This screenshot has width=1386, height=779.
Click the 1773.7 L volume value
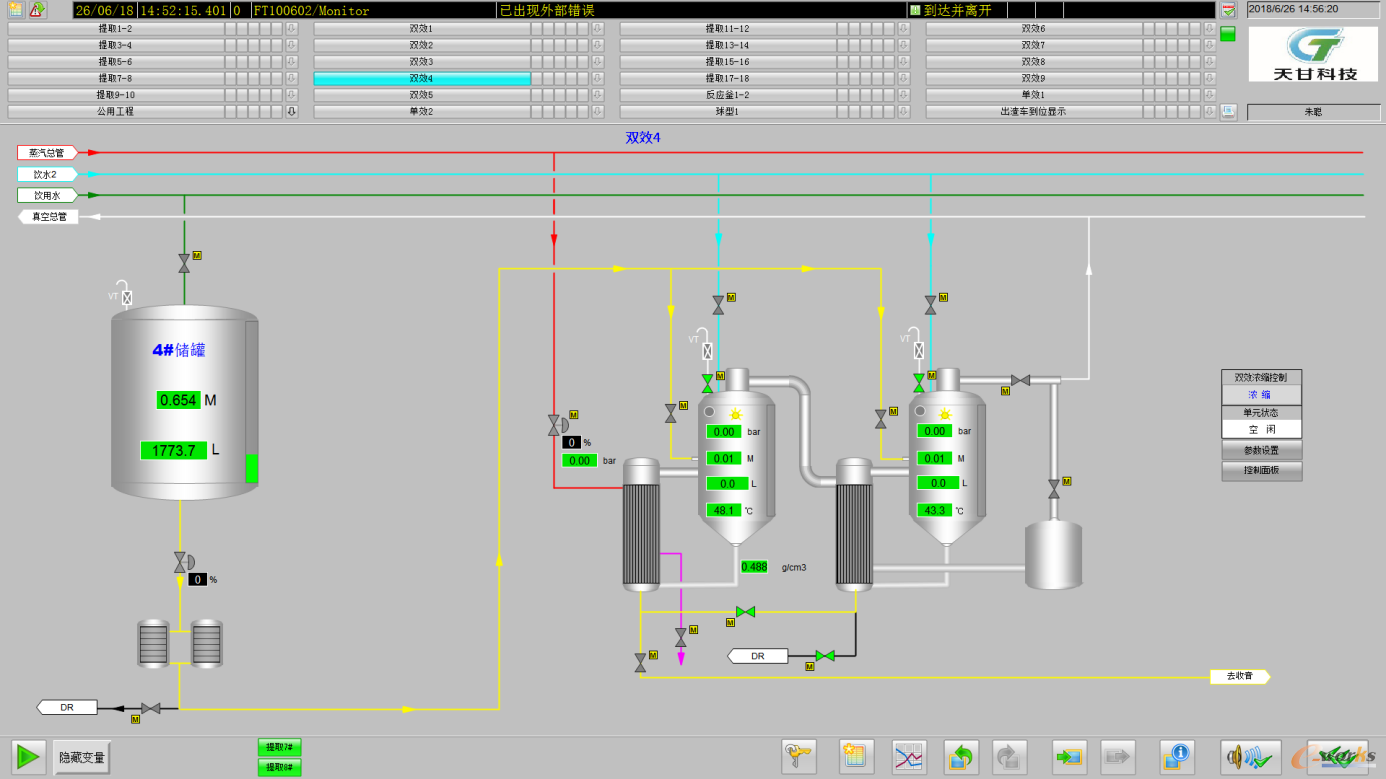click(174, 451)
